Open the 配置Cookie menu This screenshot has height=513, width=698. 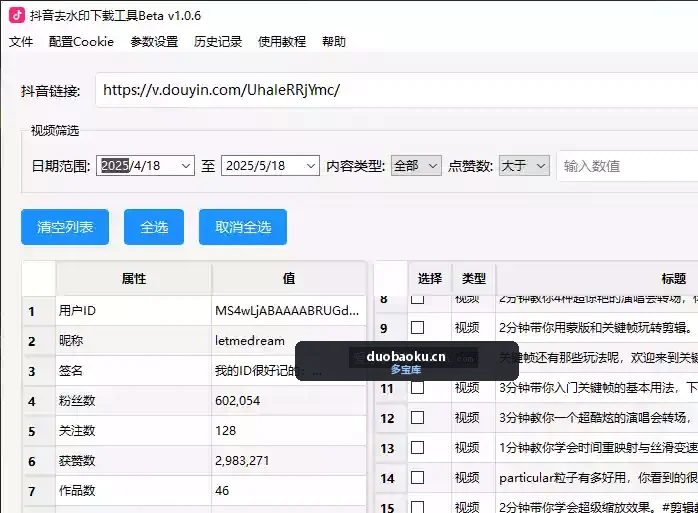pos(81,42)
